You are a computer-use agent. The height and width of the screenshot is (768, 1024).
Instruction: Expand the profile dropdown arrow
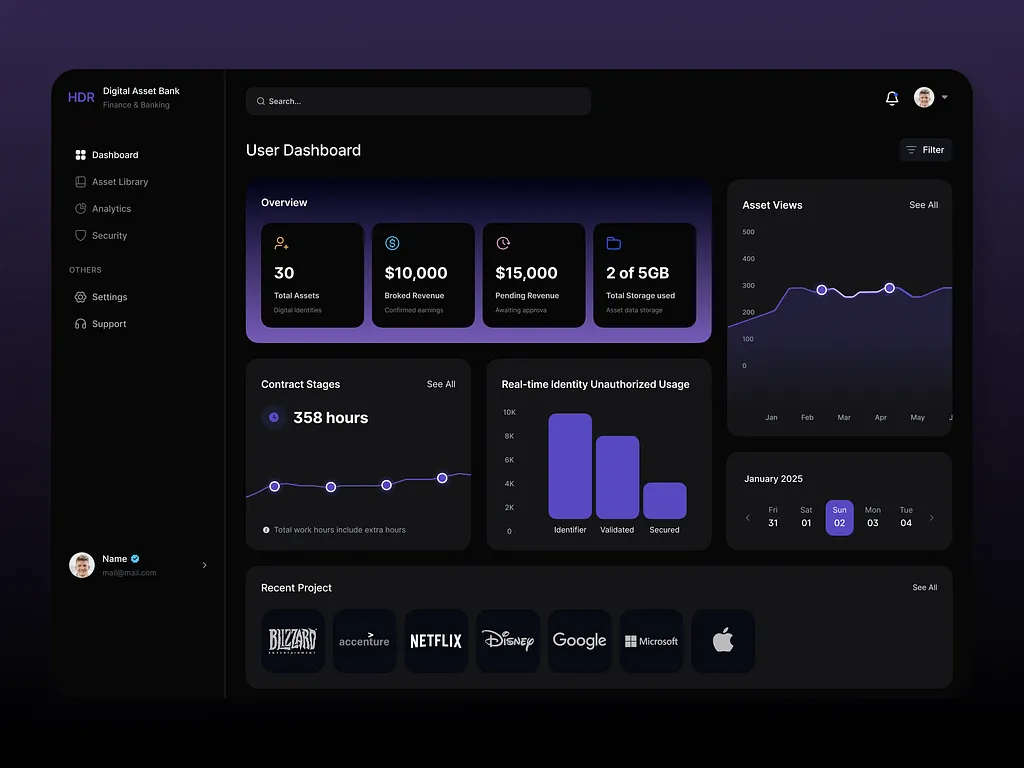[944, 97]
